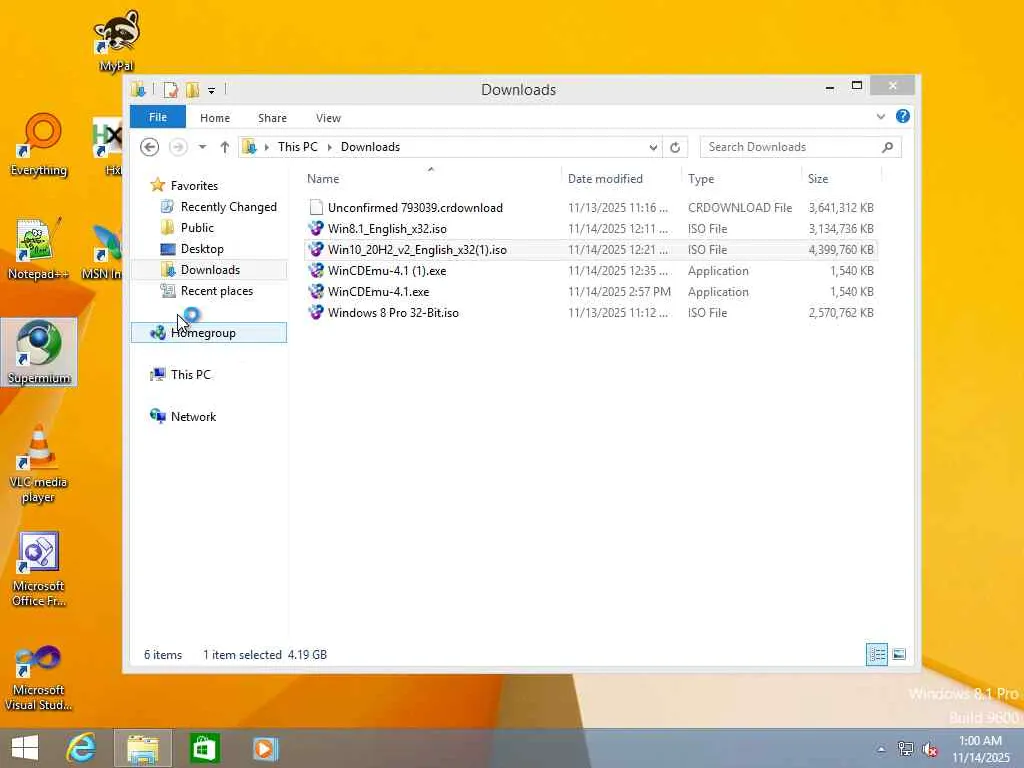Open Desktop in the navigation pane
This screenshot has width=1024, height=768.
pos(202,249)
